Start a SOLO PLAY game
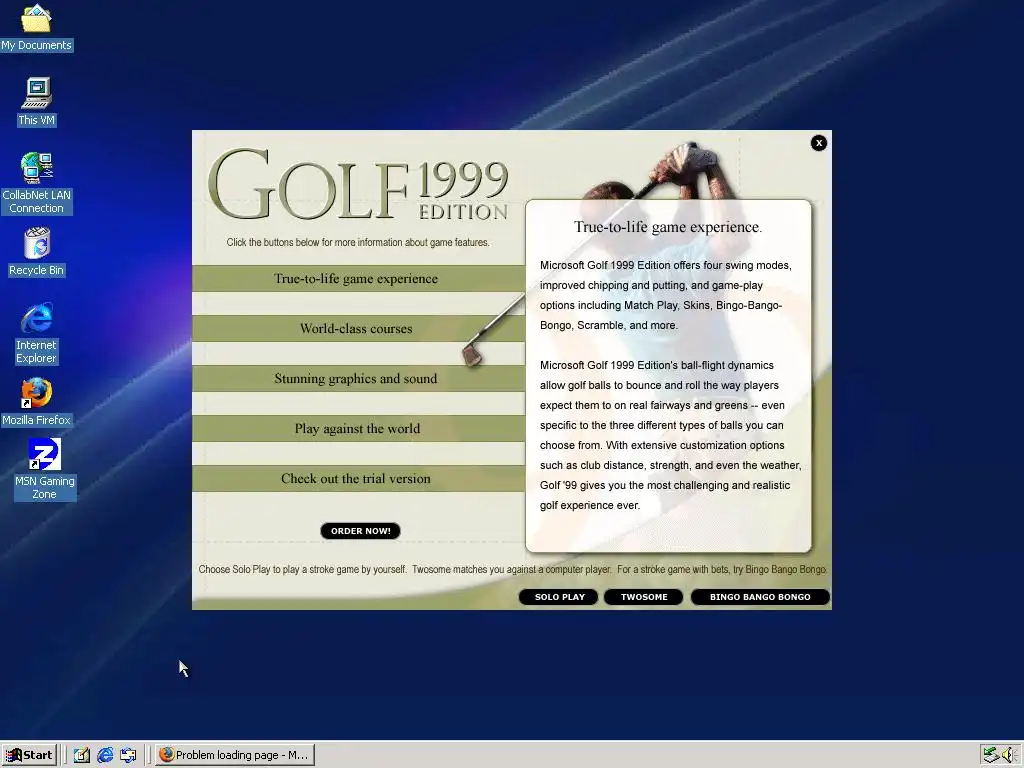The image size is (1024, 768). [x=558, y=597]
